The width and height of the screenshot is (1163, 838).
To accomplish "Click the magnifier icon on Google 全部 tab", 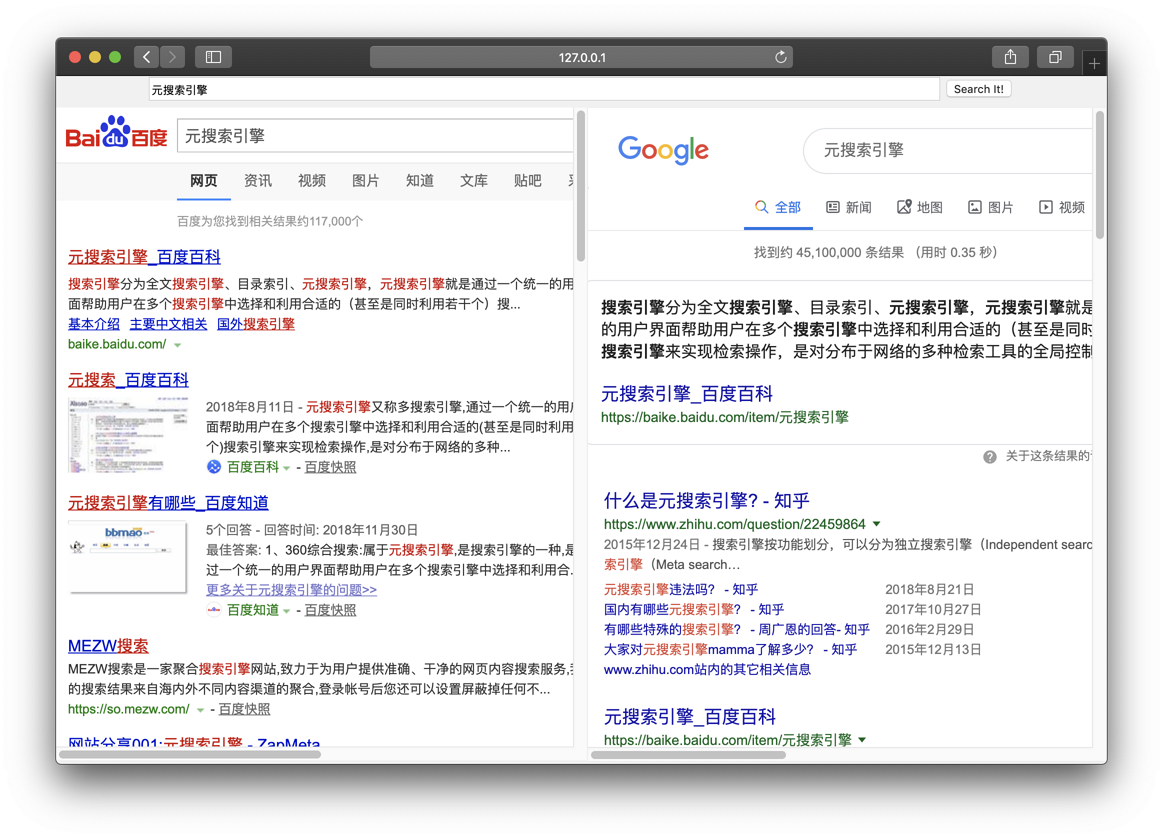I will point(761,207).
